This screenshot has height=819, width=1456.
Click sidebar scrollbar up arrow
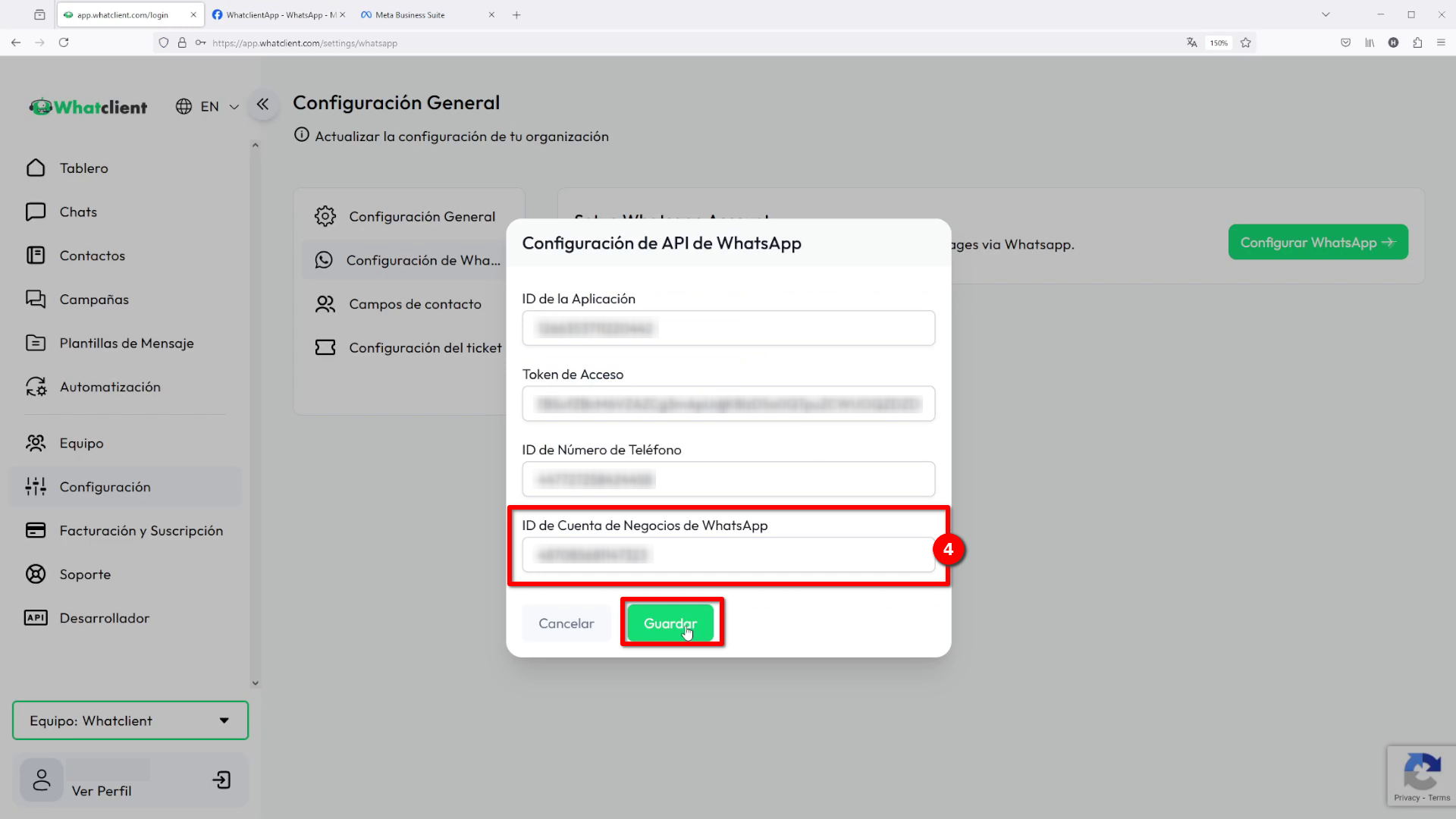pos(255,145)
